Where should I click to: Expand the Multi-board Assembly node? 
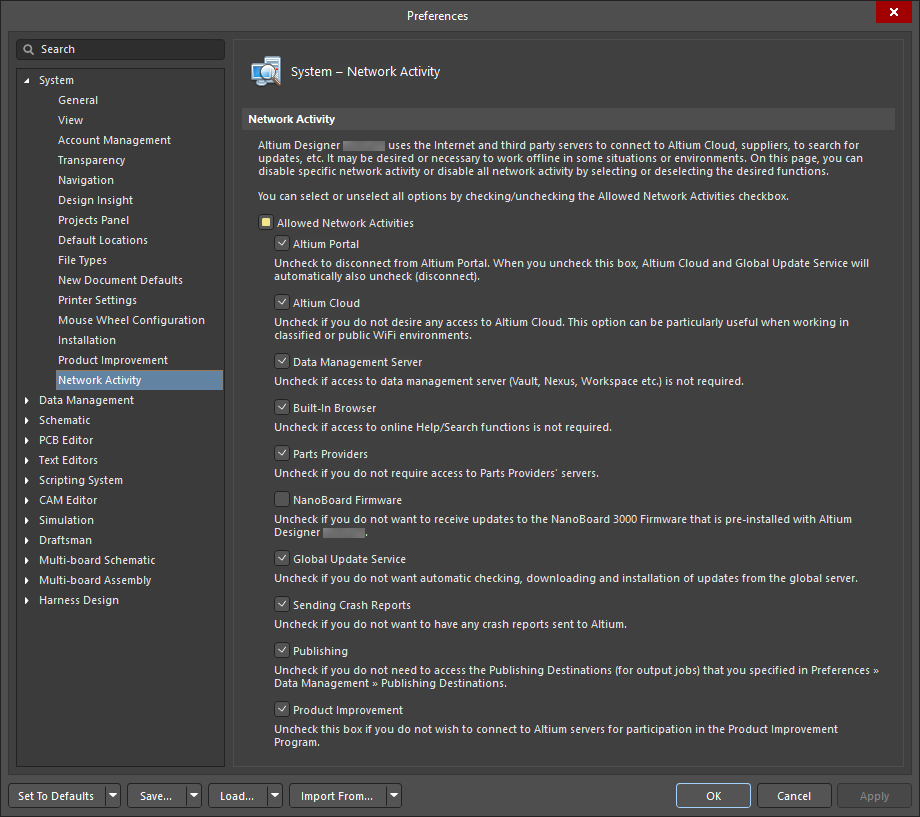click(x=26, y=580)
